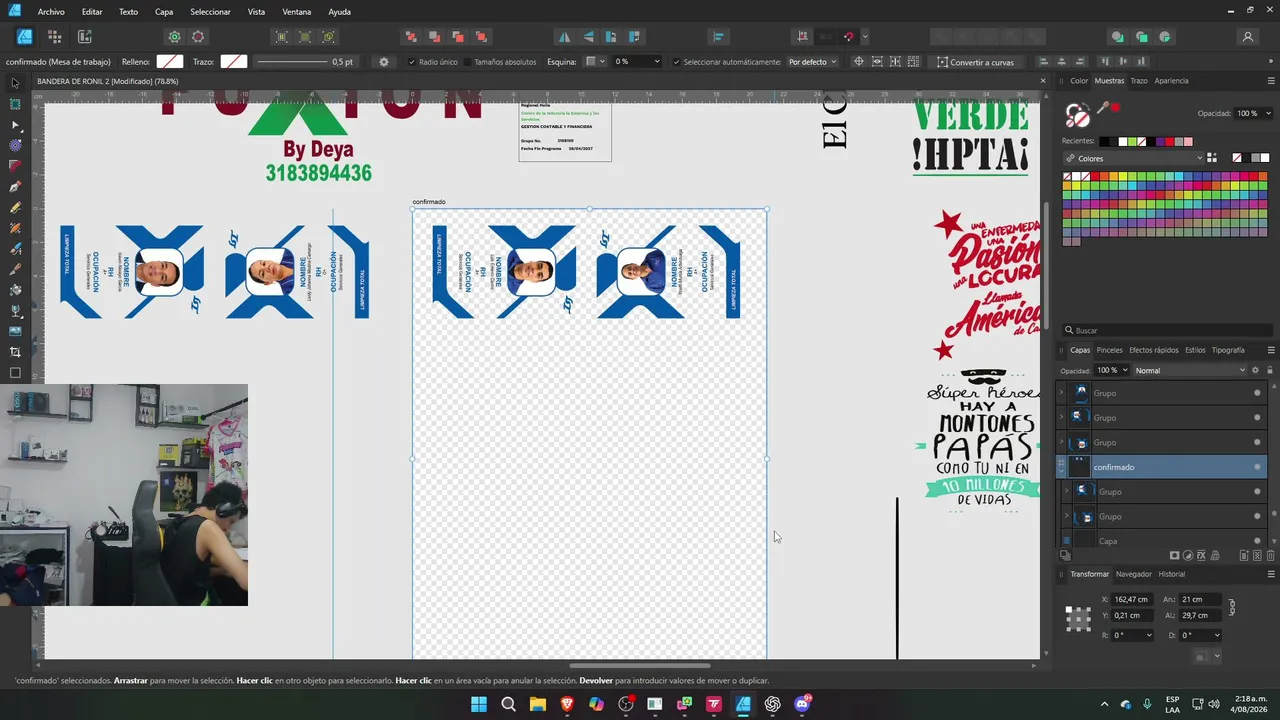Viewport: 1280px width, 720px height.
Task: Click the Trazo stroke swatch
Action: click(233, 62)
